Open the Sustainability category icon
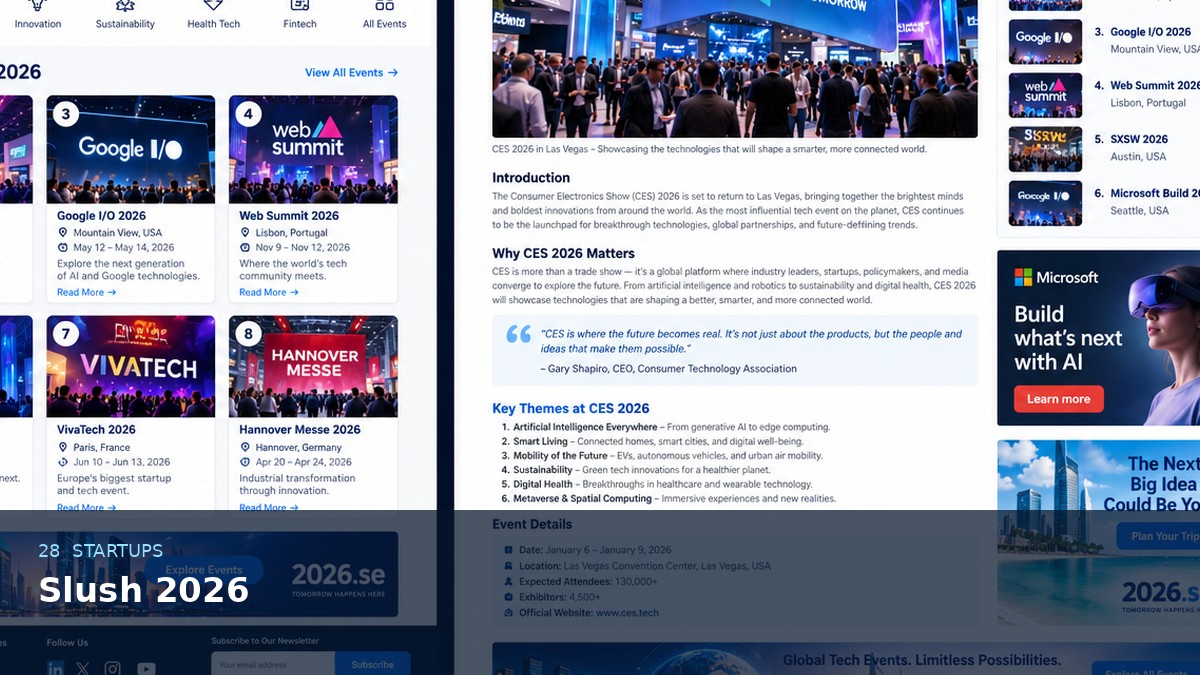1200x675 pixels. tap(125, 5)
